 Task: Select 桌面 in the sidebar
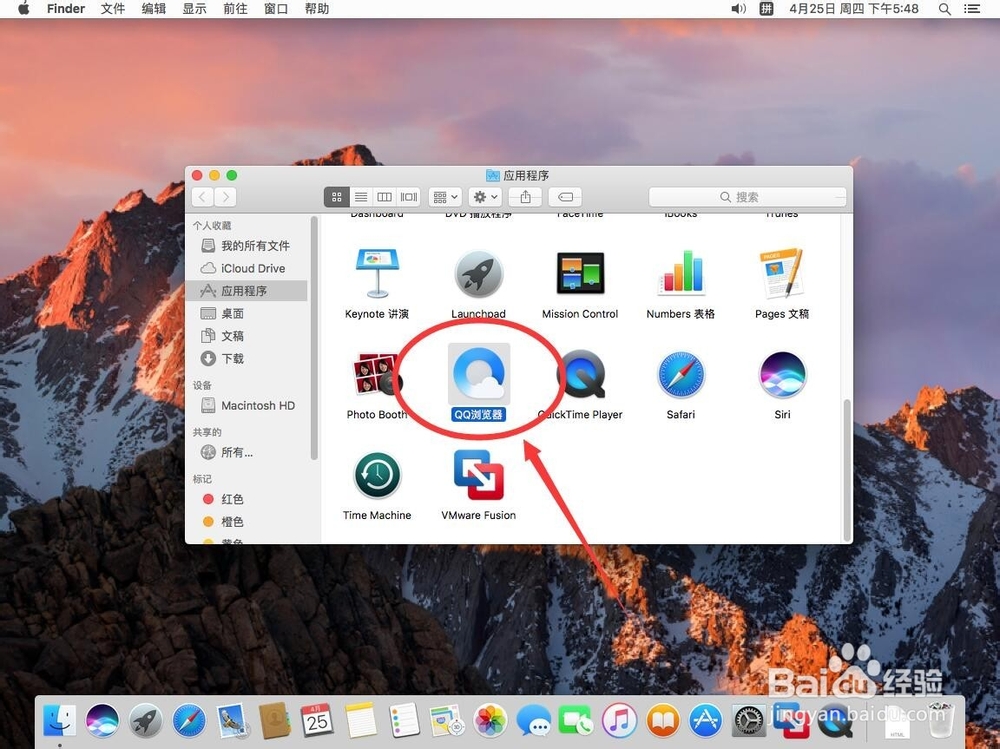click(x=247, y=313)
